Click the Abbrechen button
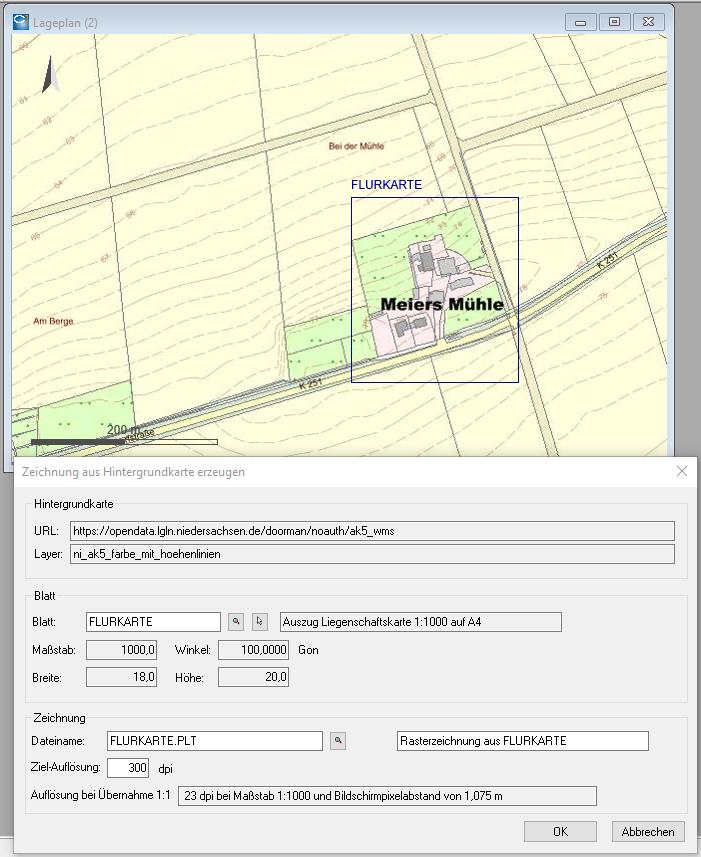 click(648, 831)
